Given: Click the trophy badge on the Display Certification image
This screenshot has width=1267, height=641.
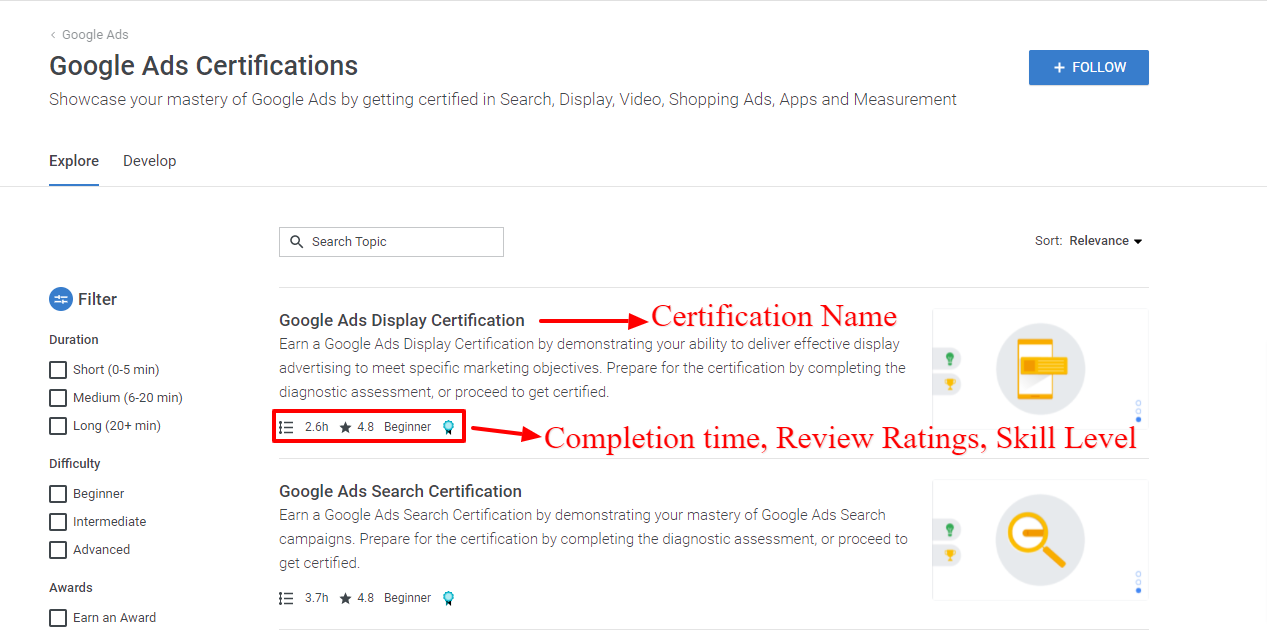Looking at the screenshot, I should (950, 383).
